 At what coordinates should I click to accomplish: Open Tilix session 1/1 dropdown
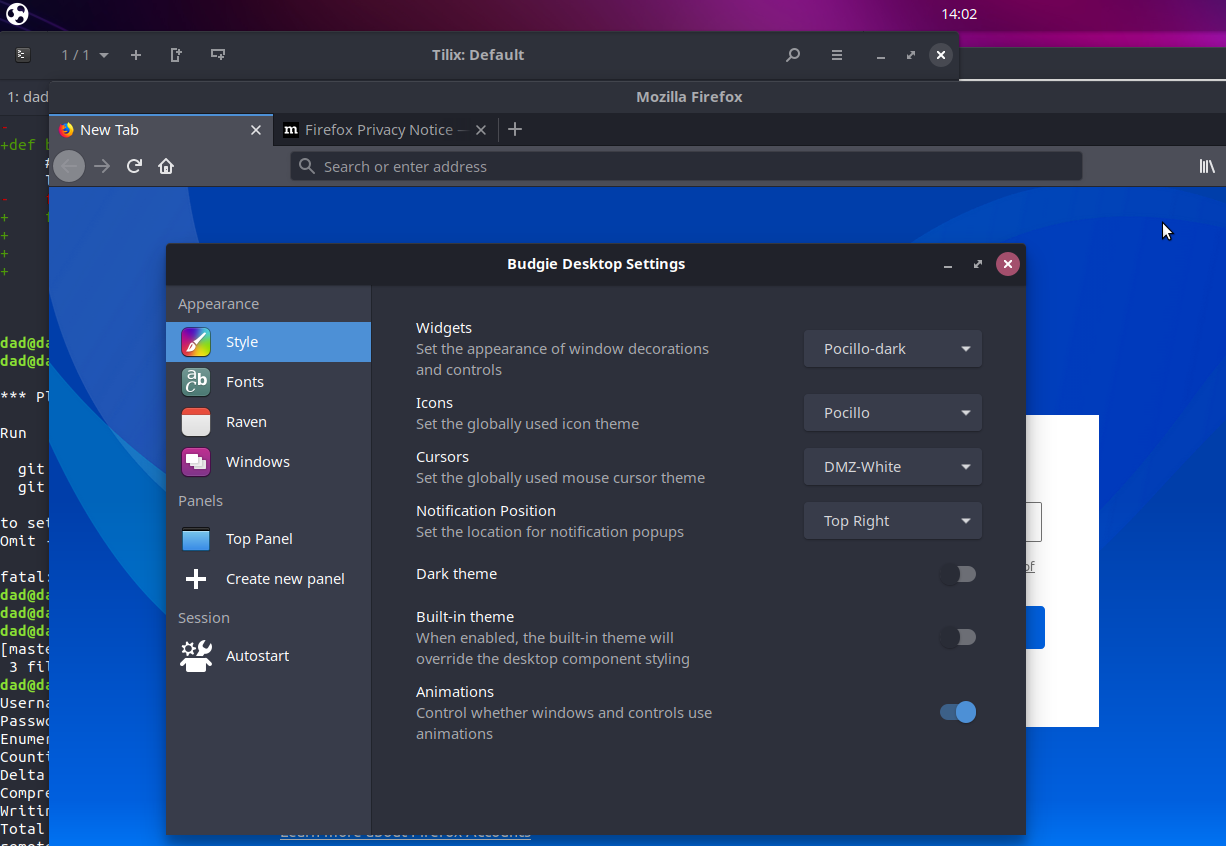tap(85, 55)
